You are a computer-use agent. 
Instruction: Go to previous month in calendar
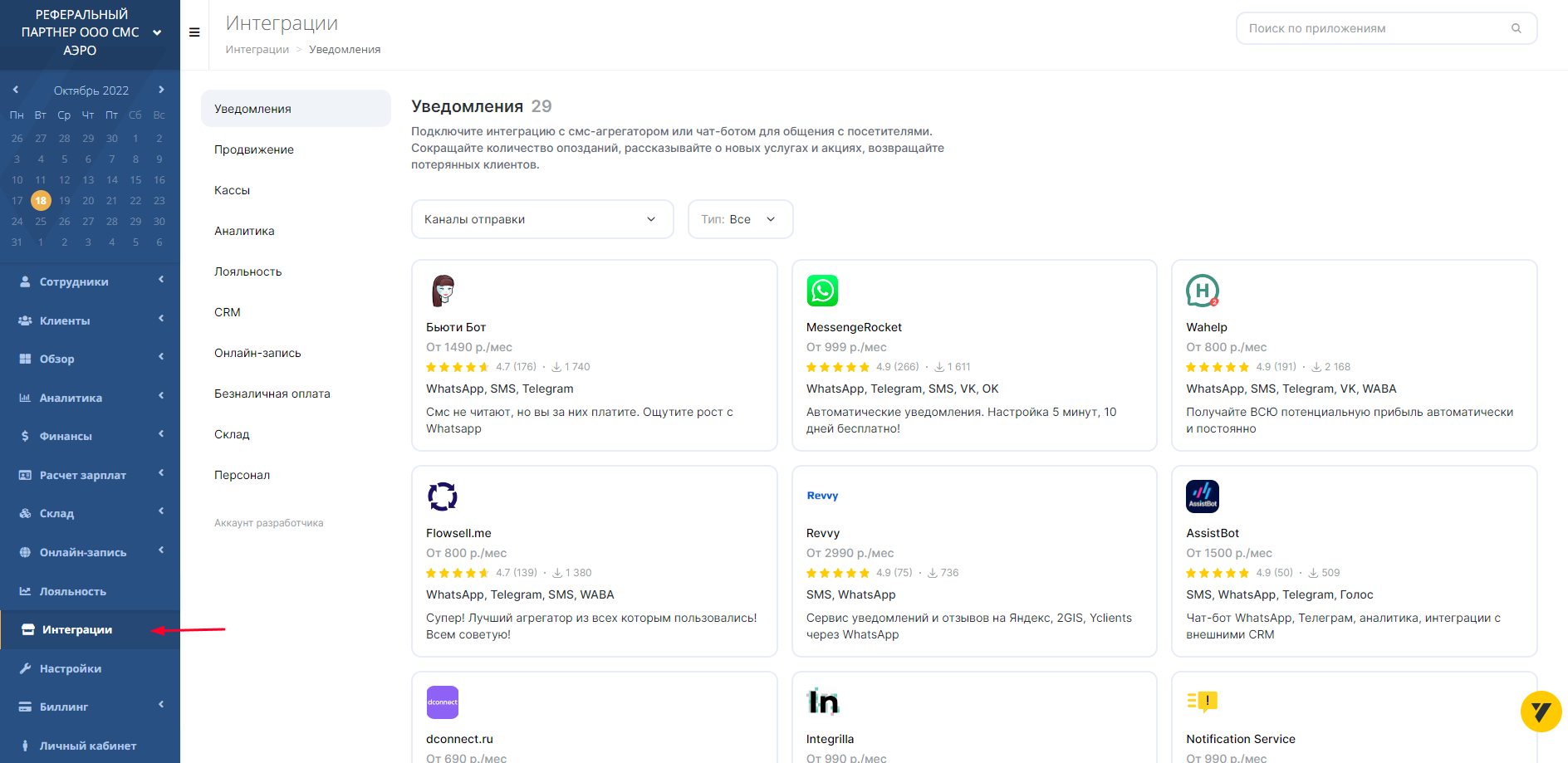click(15, 90)
